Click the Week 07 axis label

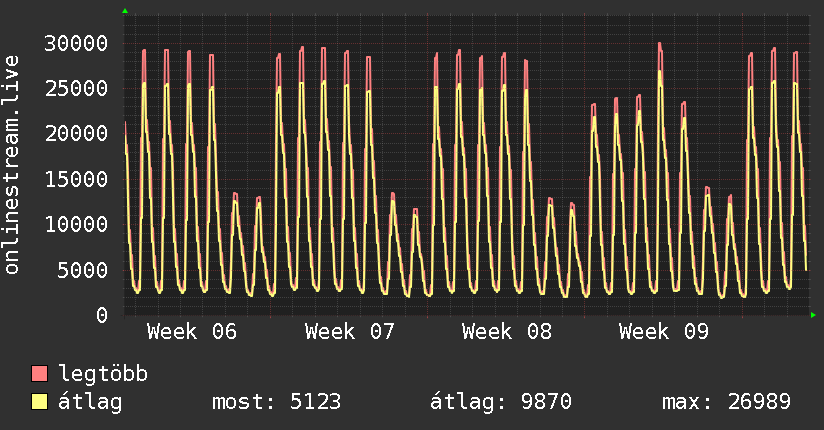350,331
